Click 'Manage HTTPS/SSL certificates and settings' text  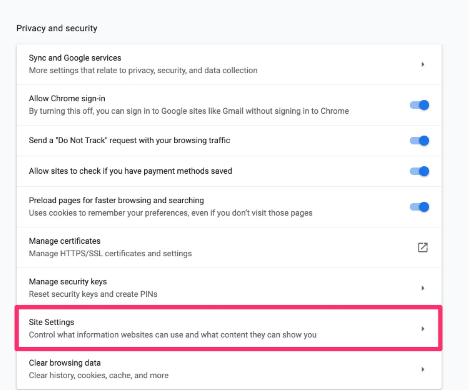click(x=110, y=253)
